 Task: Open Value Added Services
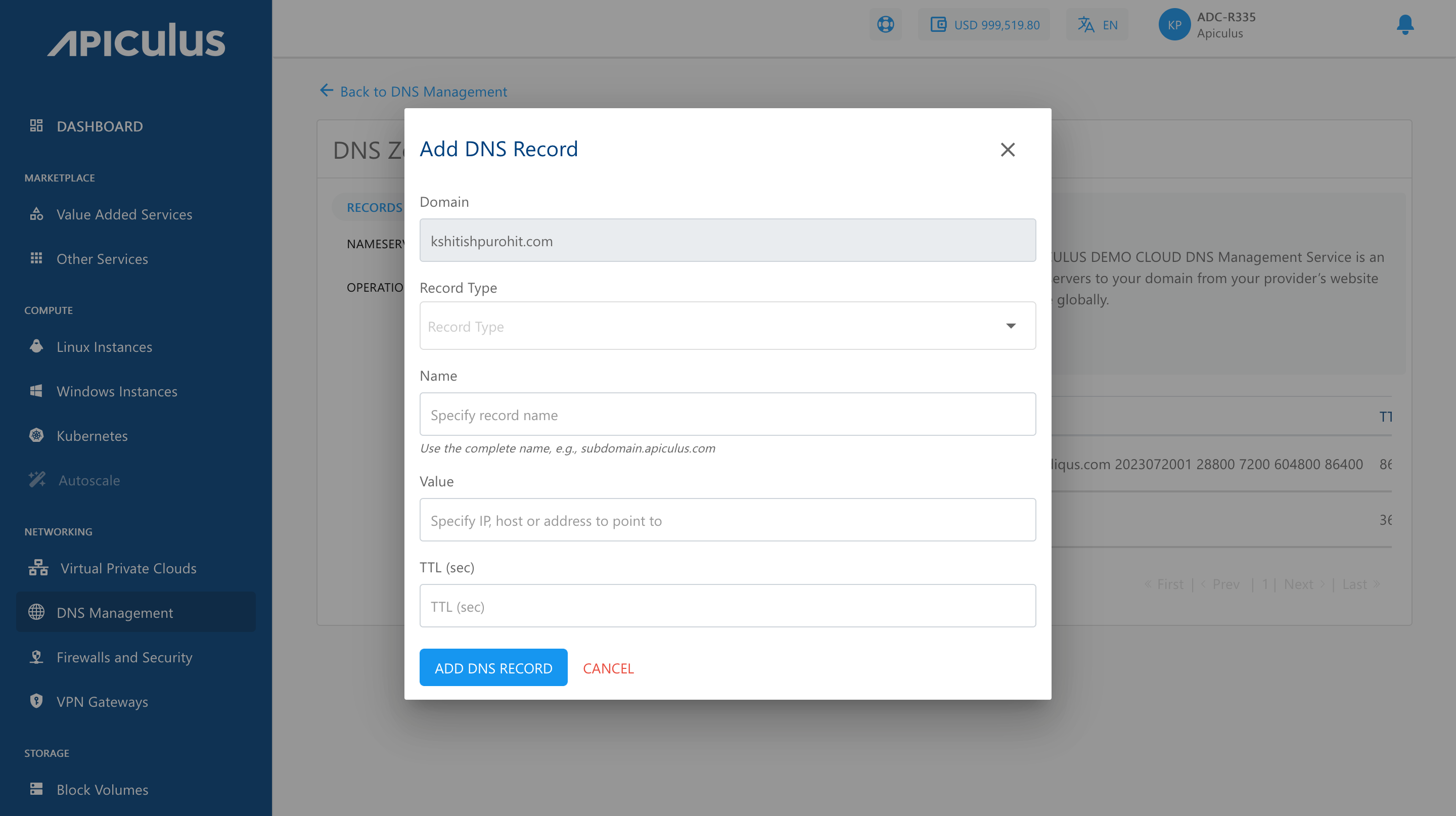pos(124,214)
